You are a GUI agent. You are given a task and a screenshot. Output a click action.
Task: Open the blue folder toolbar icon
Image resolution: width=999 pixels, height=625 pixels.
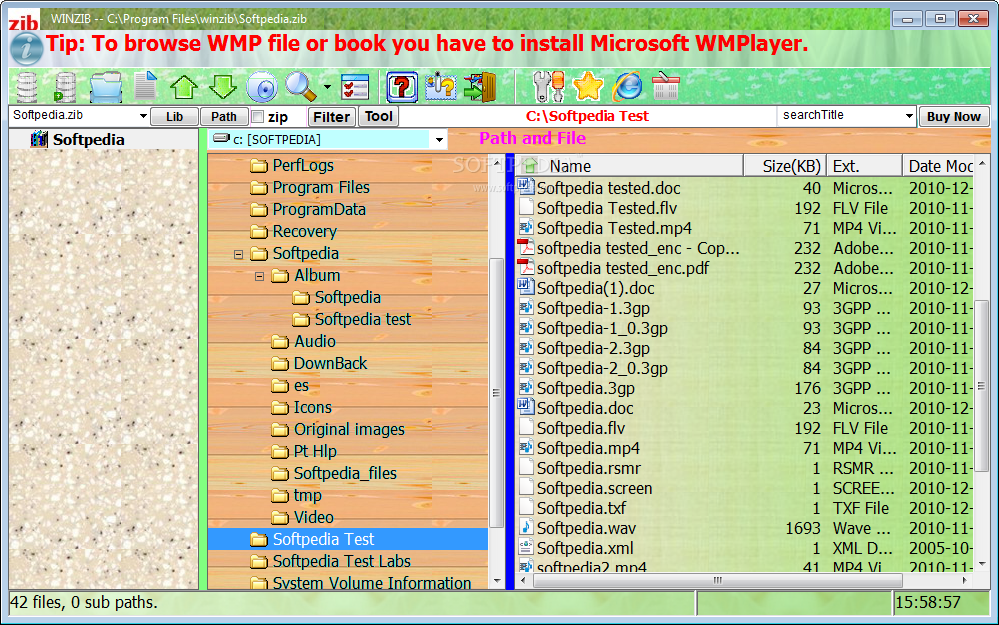click(x=105, y=87)
